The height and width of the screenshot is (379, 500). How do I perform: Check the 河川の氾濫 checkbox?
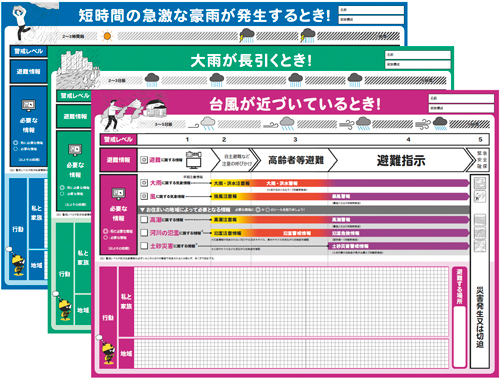144,233
